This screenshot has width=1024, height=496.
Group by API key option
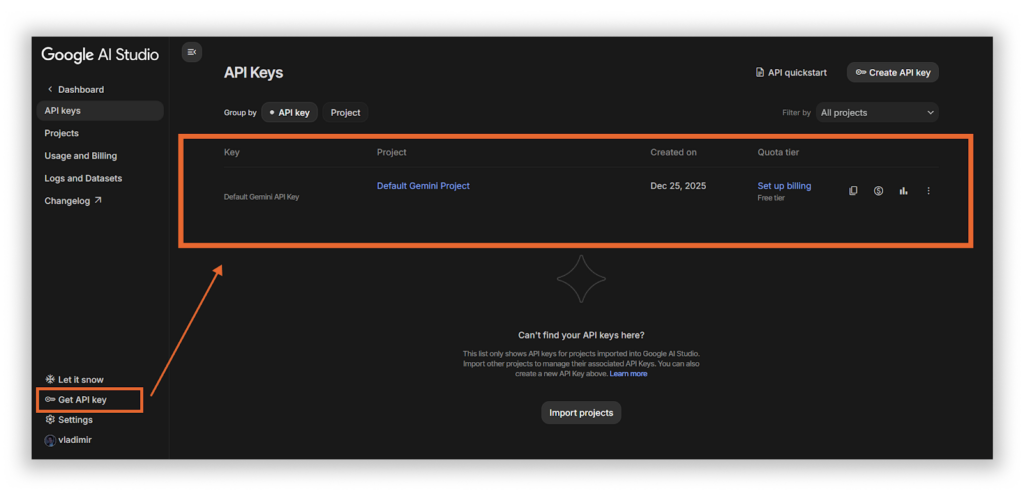click(x=290, y=113)
